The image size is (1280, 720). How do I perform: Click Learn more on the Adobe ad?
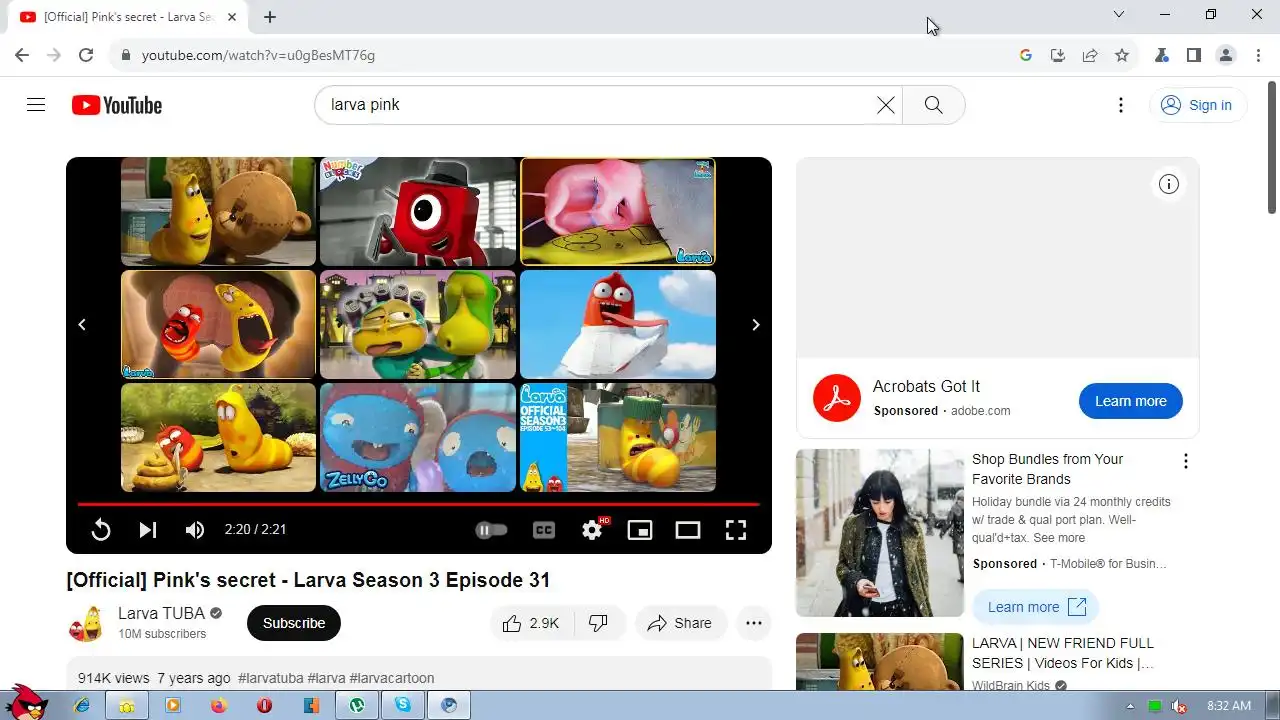click(x=1130, y=401)
